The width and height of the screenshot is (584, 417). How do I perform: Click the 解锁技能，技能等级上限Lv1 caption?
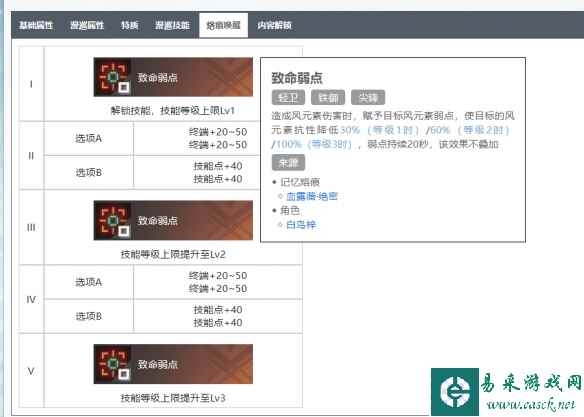click(x=173, y=111)
